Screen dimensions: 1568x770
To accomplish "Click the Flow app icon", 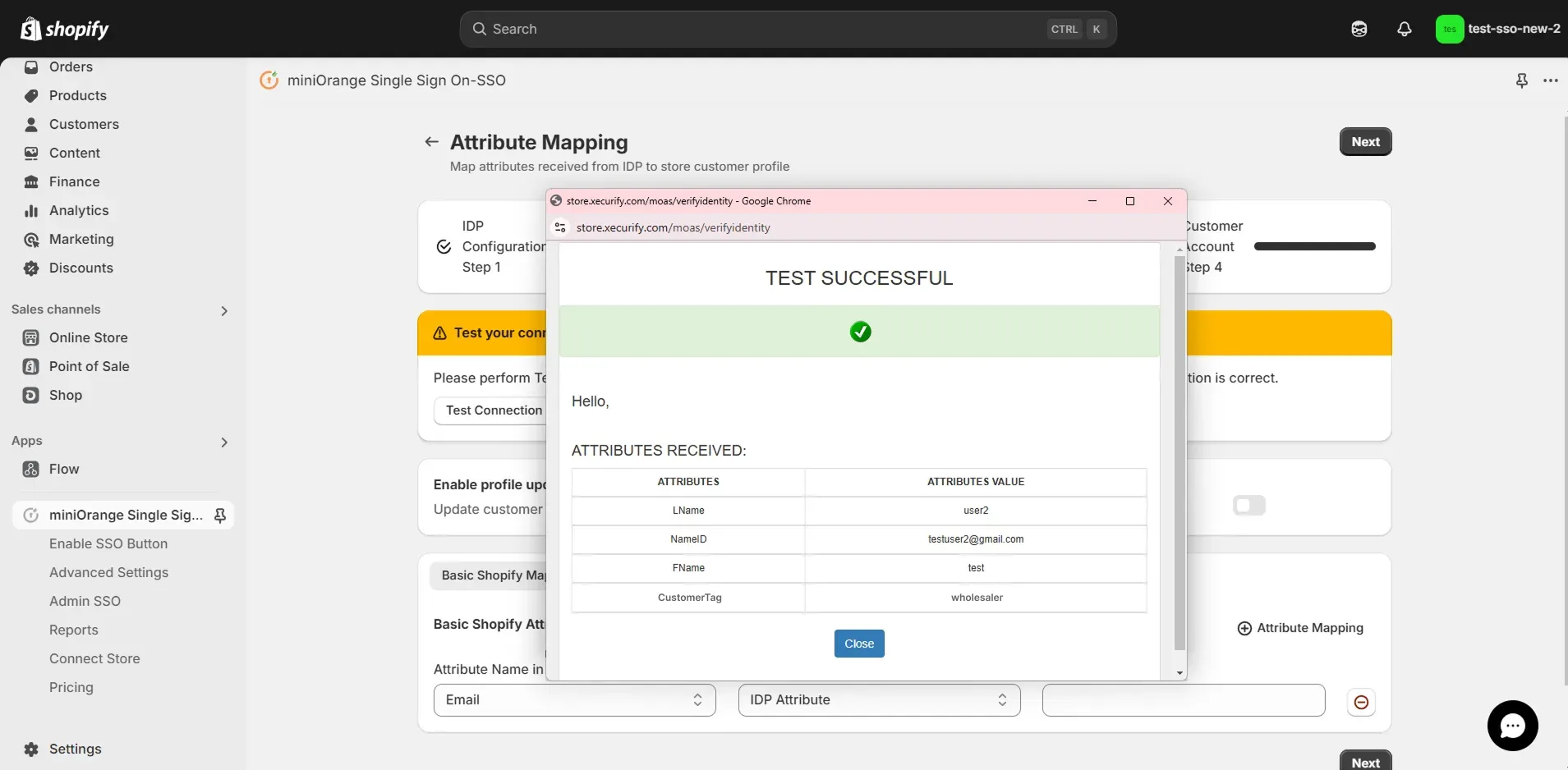I will [x=31, y=470].
